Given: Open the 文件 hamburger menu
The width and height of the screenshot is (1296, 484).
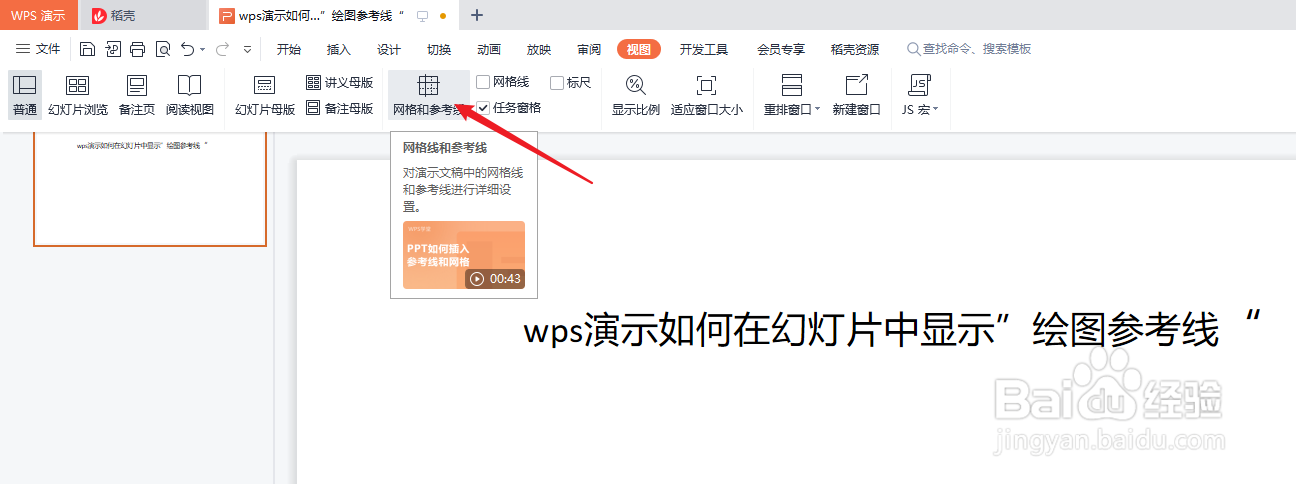Looking at the screenshot, I should tap(38, 49).
